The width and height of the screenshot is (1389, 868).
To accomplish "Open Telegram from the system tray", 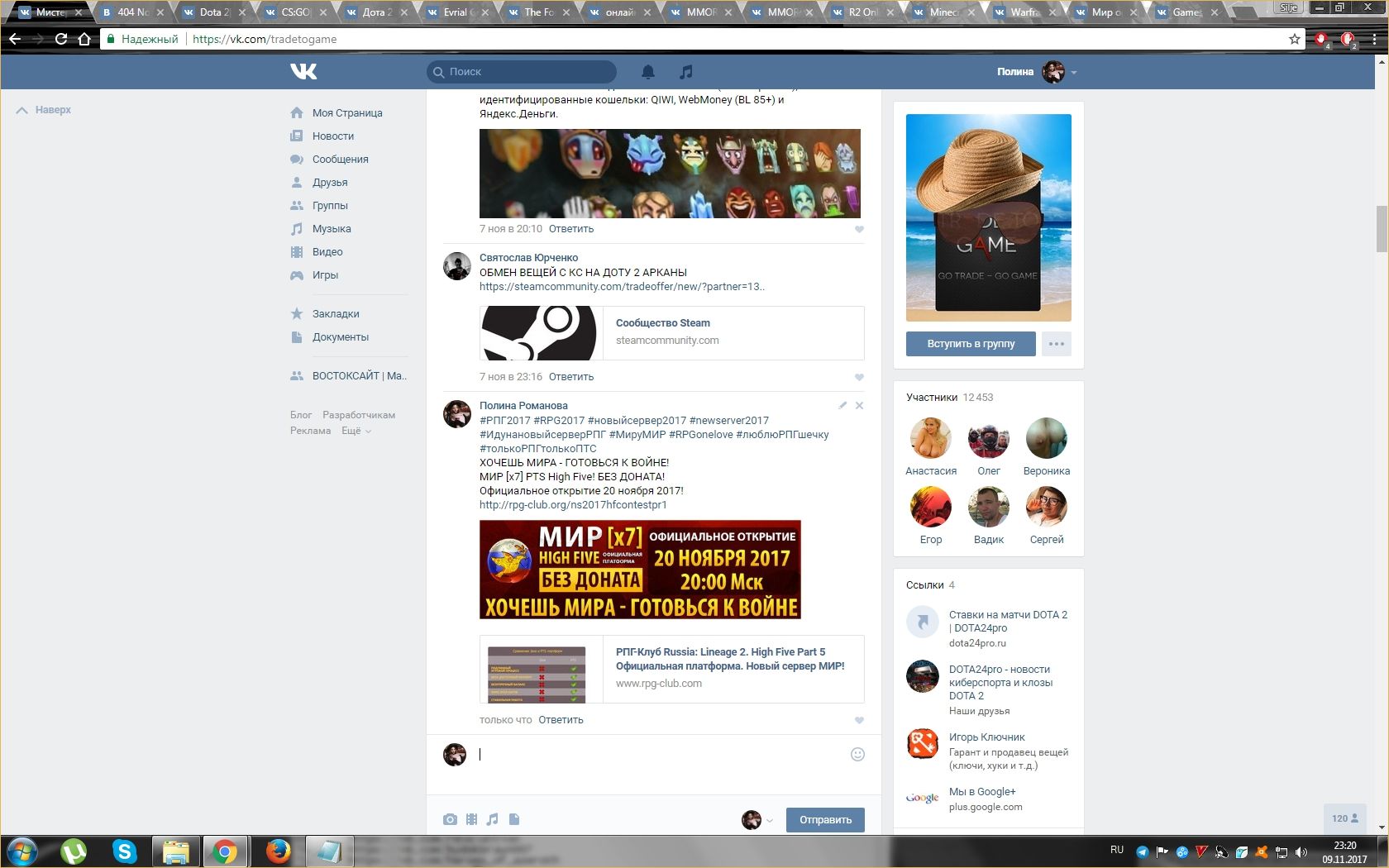I will [x=1143, y=851].
